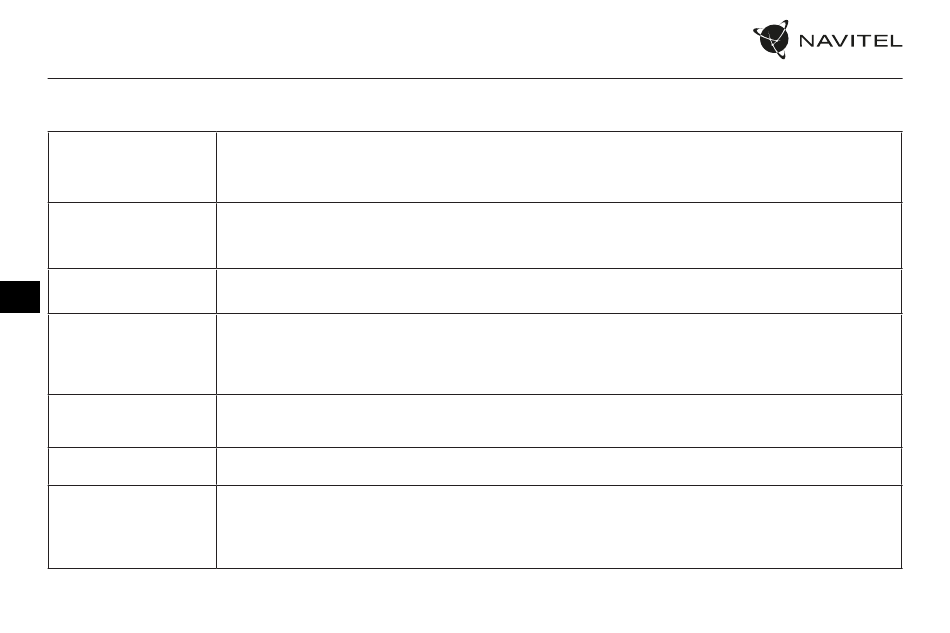Click the wide right cell in the first table row

[x=559, y=167]
